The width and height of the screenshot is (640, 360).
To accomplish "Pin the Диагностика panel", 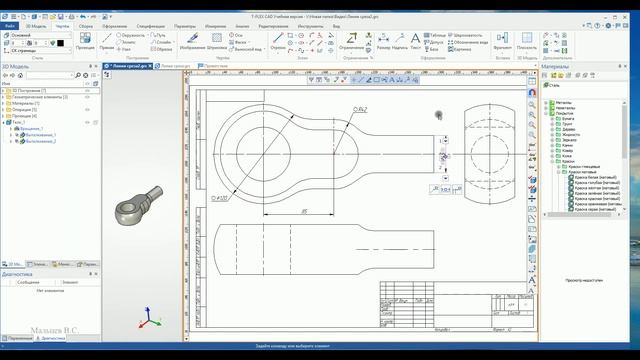I will click(x=91, y=274).
